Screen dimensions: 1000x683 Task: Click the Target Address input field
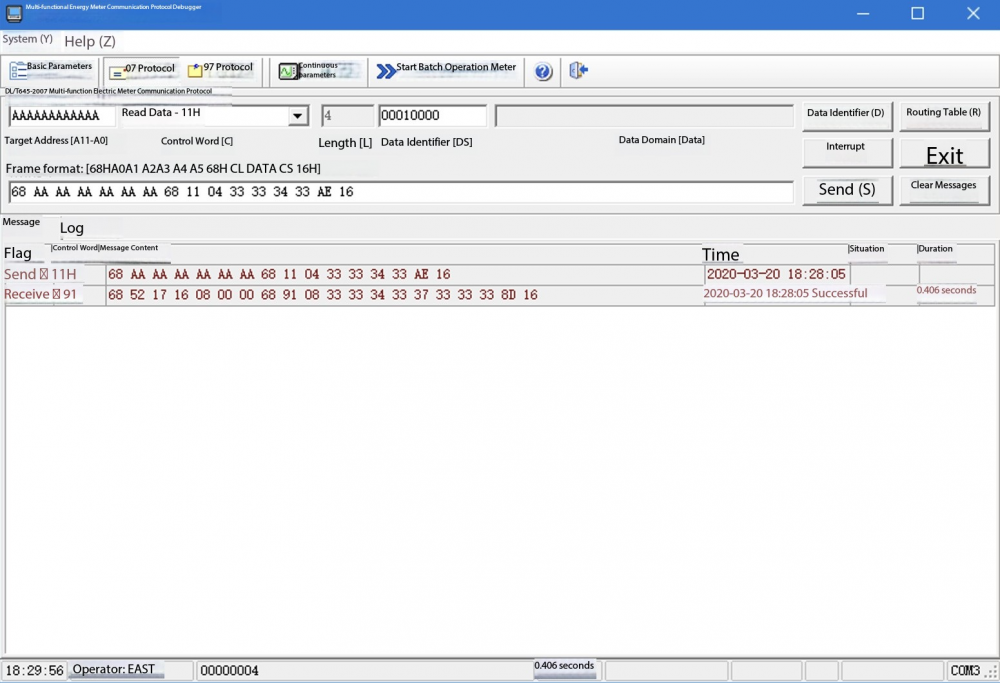(x=62, y=116)
